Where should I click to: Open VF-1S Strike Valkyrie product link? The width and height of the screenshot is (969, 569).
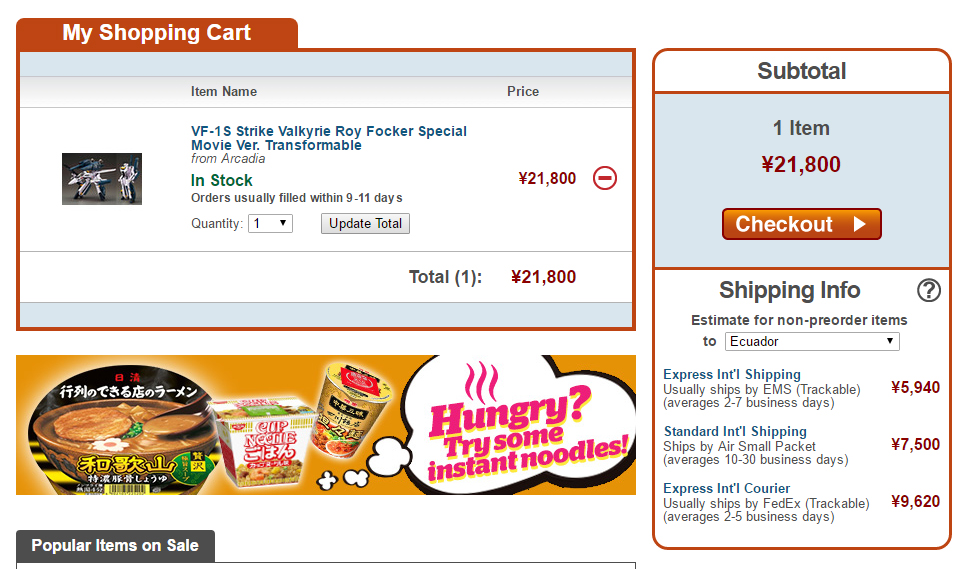[329, 138]
